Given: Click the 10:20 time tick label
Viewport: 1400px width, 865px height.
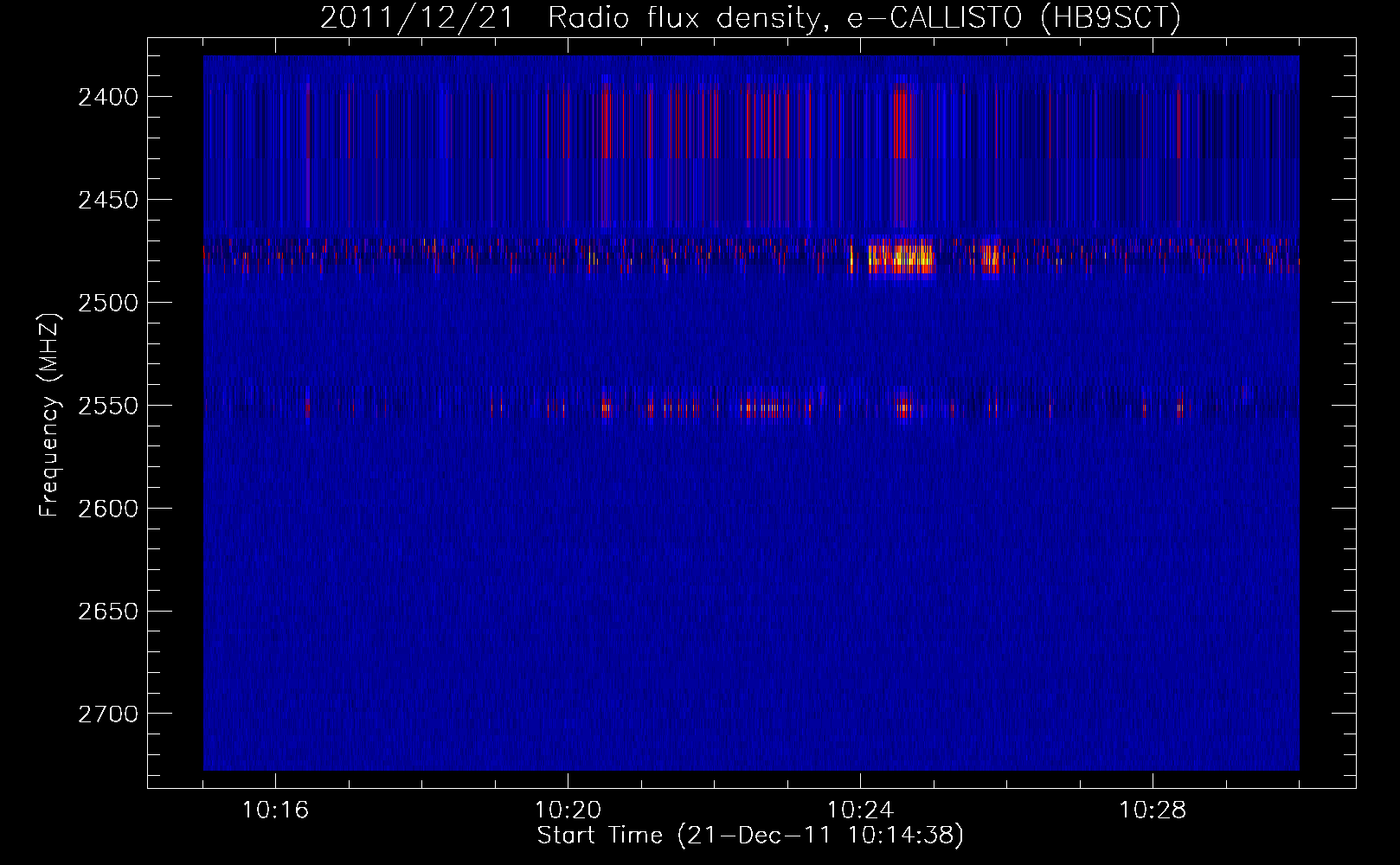Looking at the screenshot, I should (568, 811).
